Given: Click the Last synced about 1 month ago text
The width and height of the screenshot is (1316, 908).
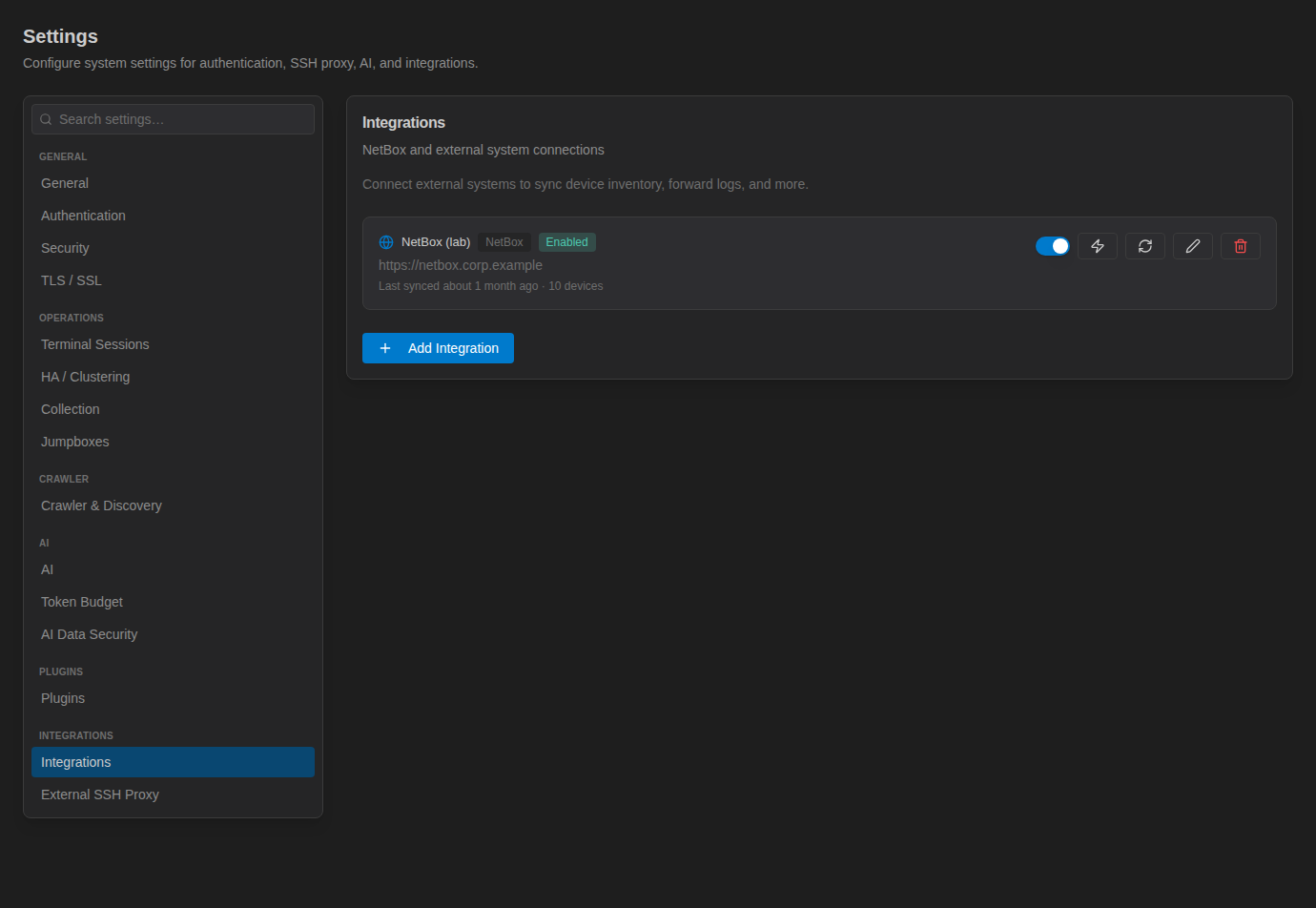Looking at the screenshot, I should (x=459, y=286).
